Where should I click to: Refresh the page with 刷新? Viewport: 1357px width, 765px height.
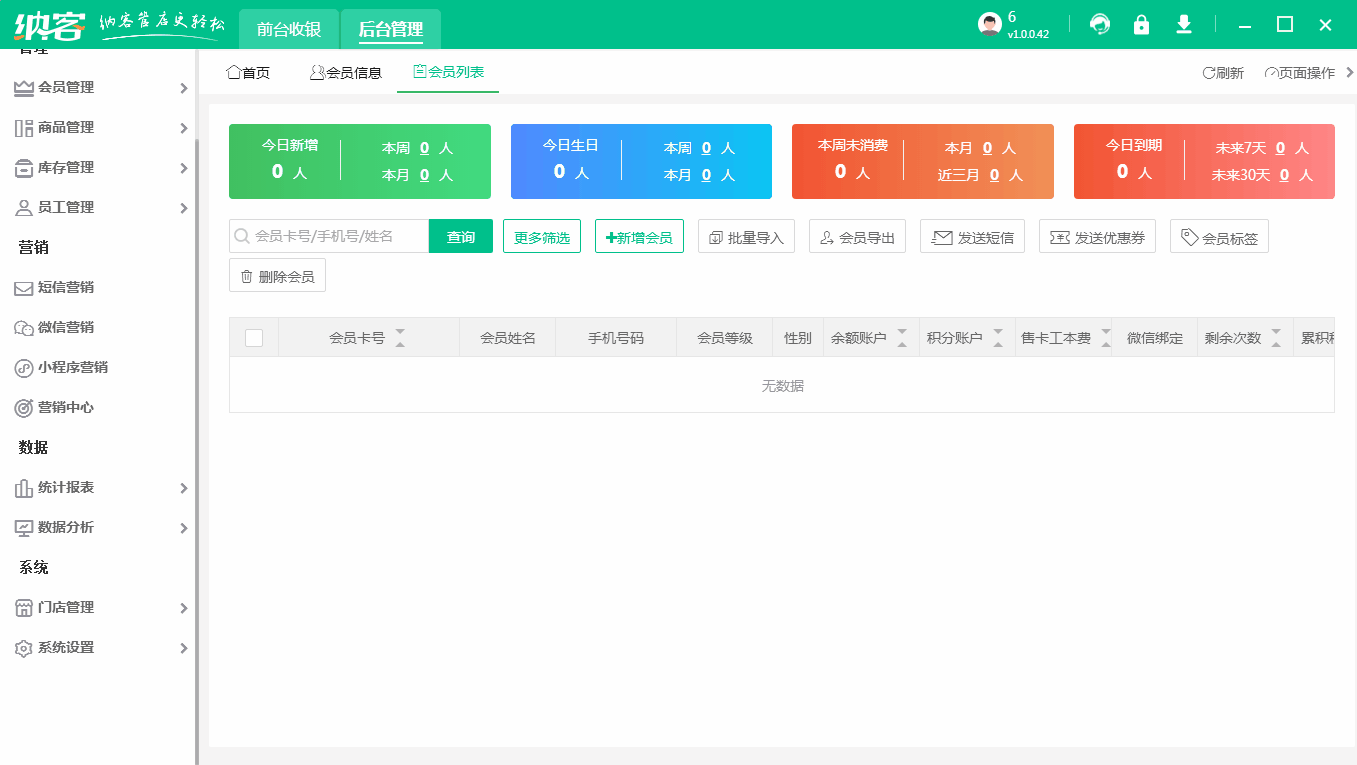(x=1222, y=72)
